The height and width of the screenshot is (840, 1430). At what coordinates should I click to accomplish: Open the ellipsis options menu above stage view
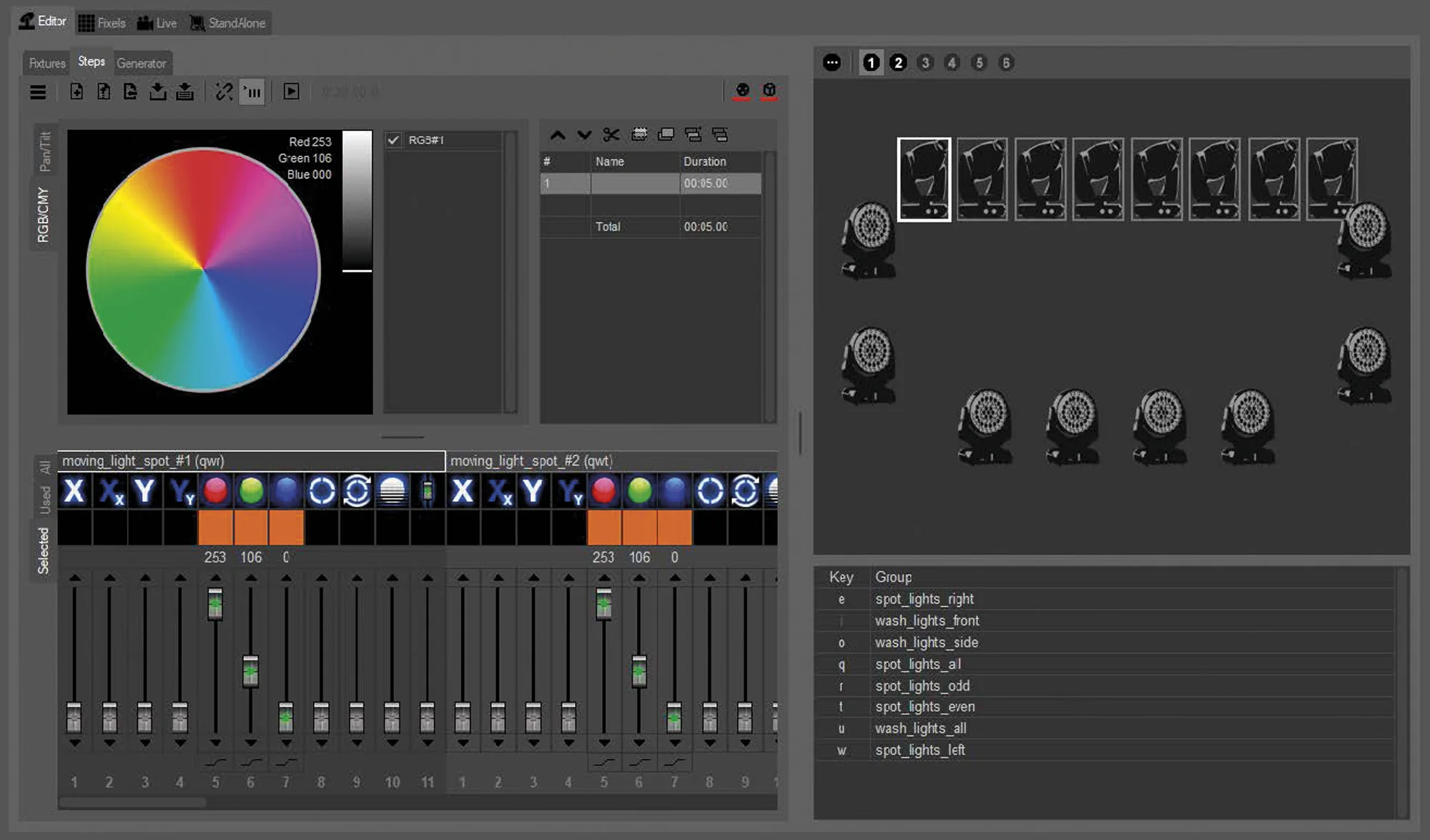[832, 63]
